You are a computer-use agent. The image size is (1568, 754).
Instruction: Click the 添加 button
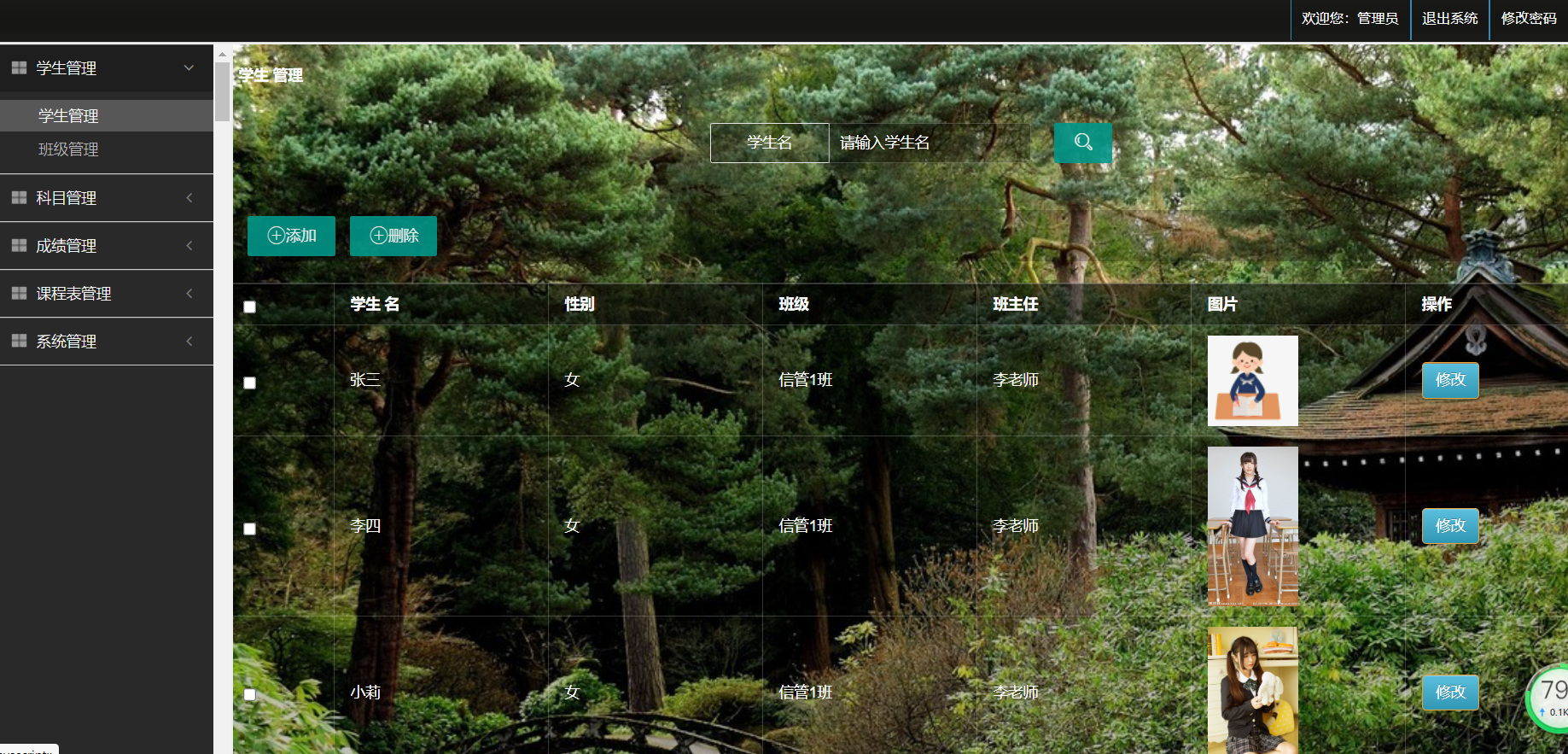(291, 236)
